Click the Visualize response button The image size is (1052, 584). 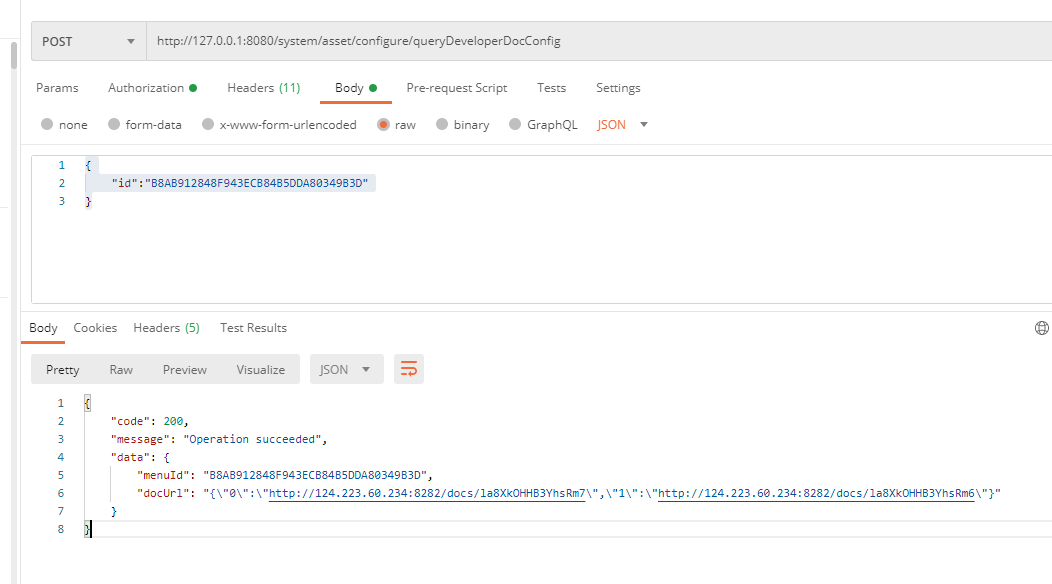click(260, 369)
